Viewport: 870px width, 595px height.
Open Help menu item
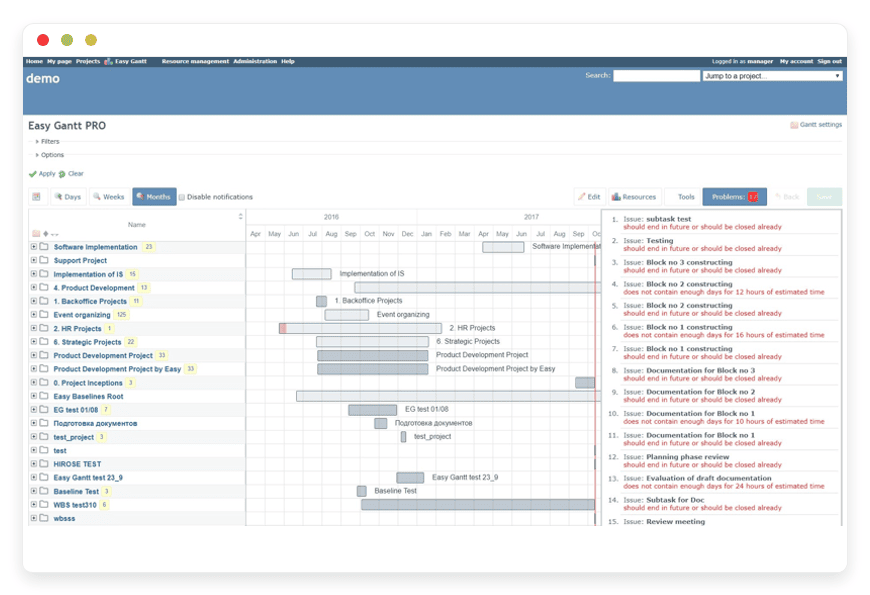click(x=287, y=62)
